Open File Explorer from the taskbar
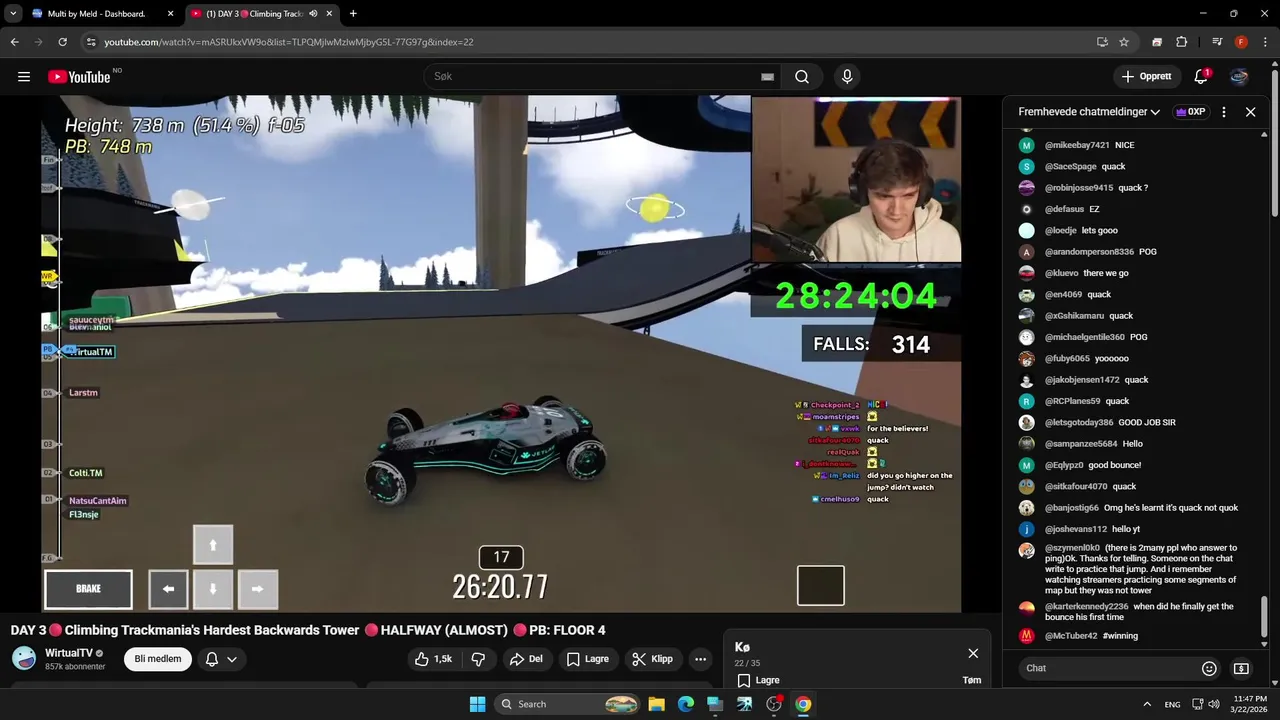 pos(656,704)
